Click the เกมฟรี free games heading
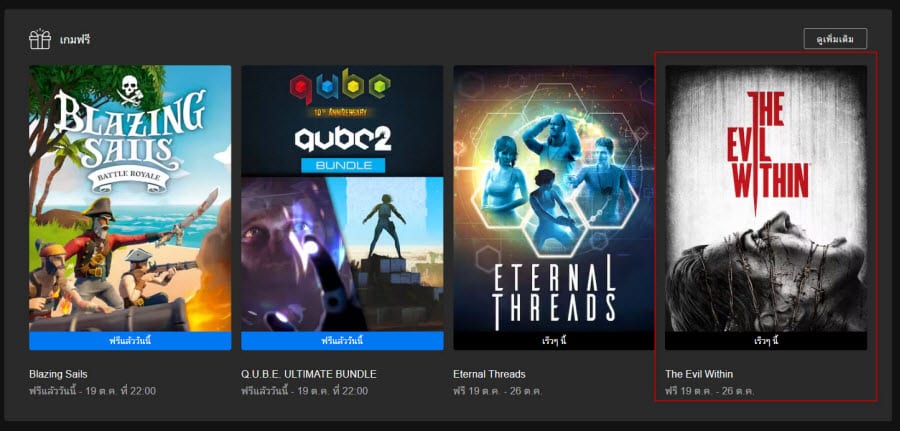This screenshot has height=431, width=900. [75, 40]
